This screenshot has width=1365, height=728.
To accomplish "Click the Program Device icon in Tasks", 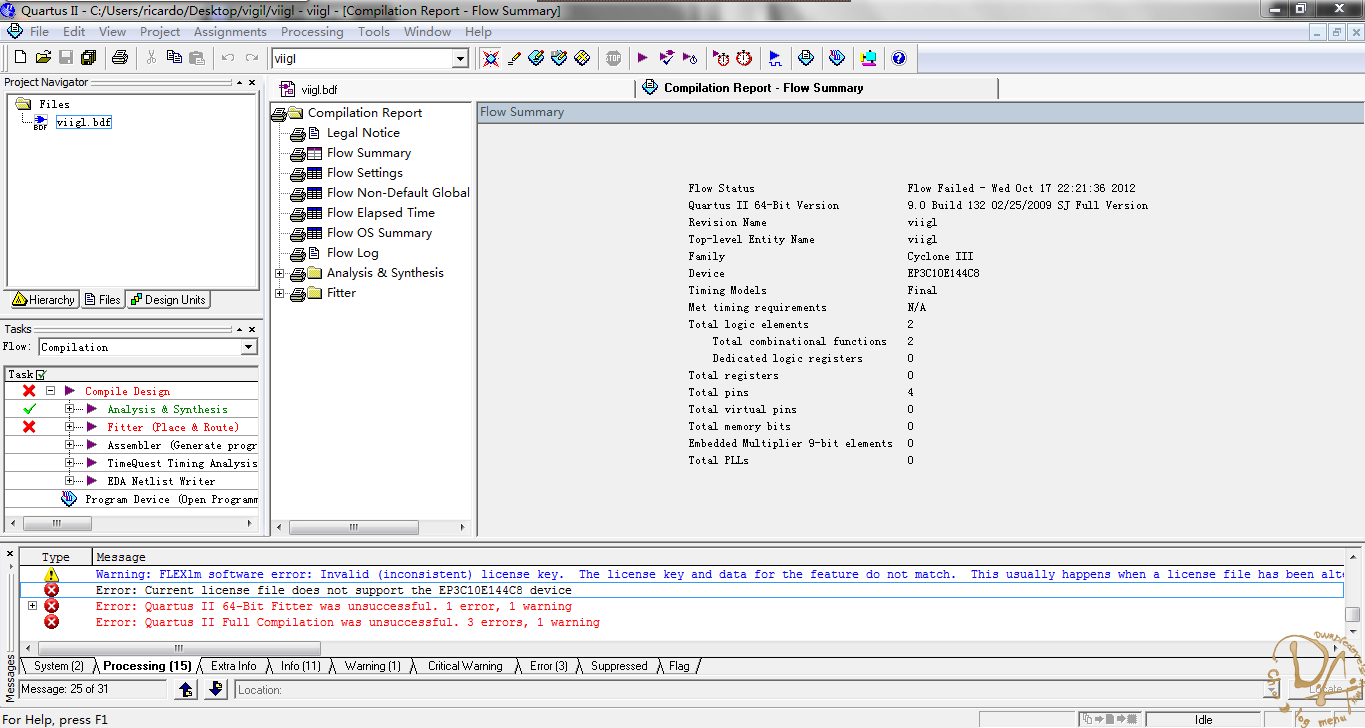I will pyautogui.click(x=69, y=499).
